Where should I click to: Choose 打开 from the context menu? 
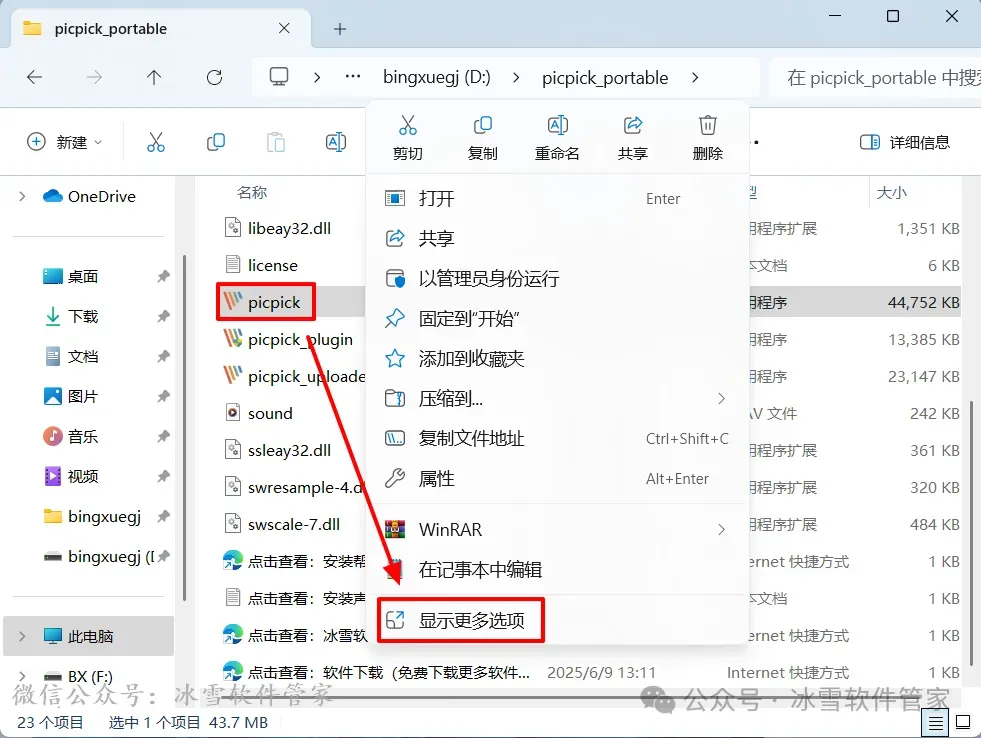(557, 198)
